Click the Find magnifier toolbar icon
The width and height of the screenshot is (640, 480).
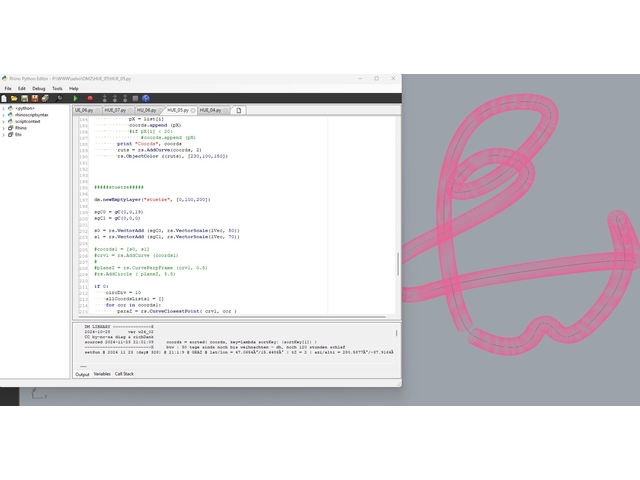coord(60,98)
